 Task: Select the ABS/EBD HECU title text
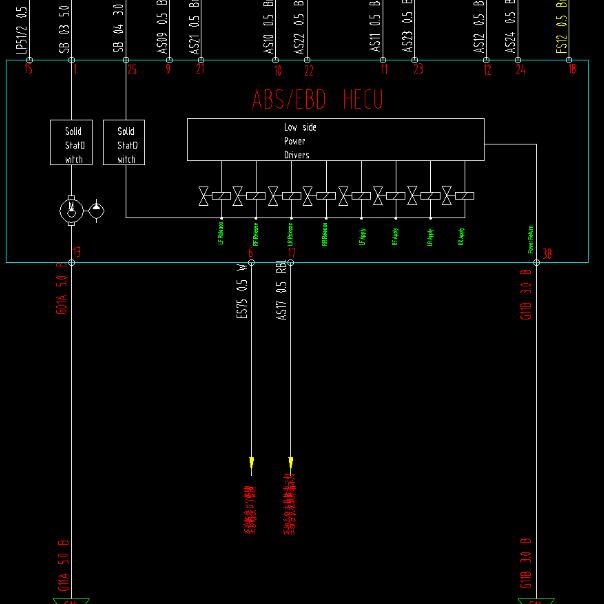point(317,99)
